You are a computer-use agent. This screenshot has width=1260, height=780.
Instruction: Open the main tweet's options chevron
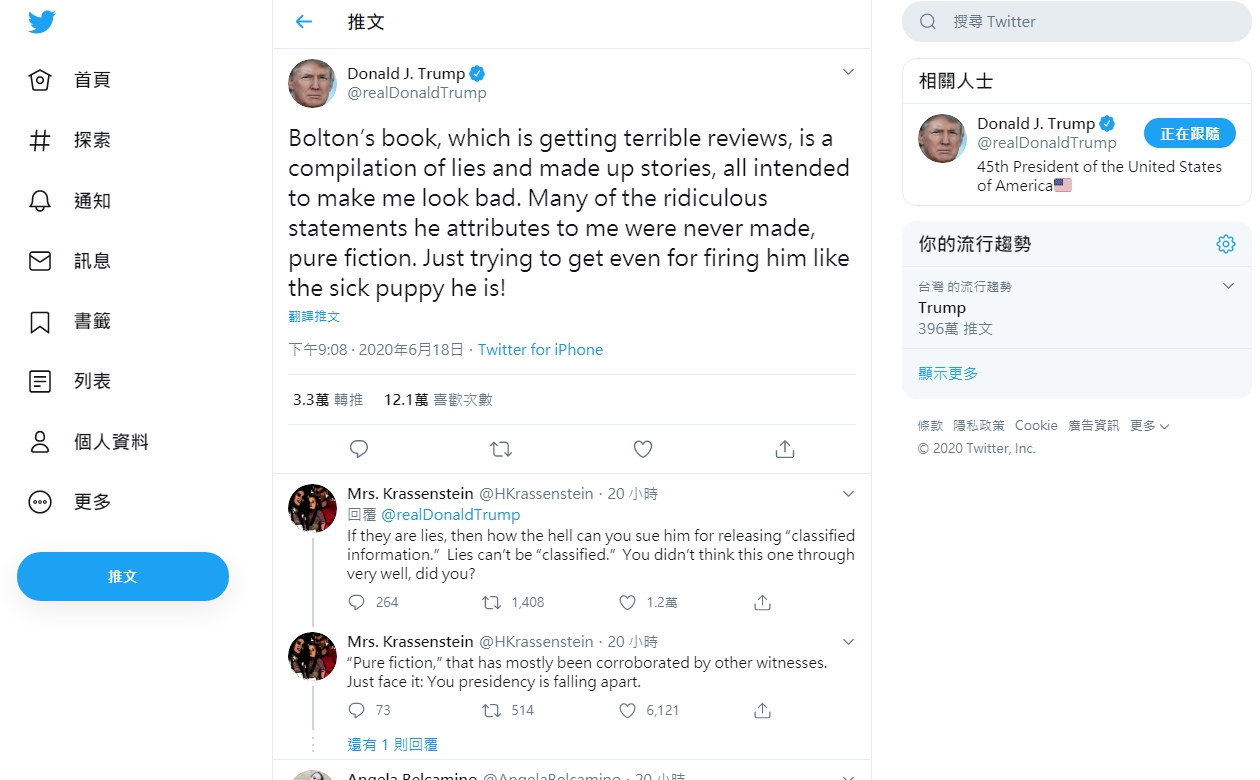pos(848,72)
